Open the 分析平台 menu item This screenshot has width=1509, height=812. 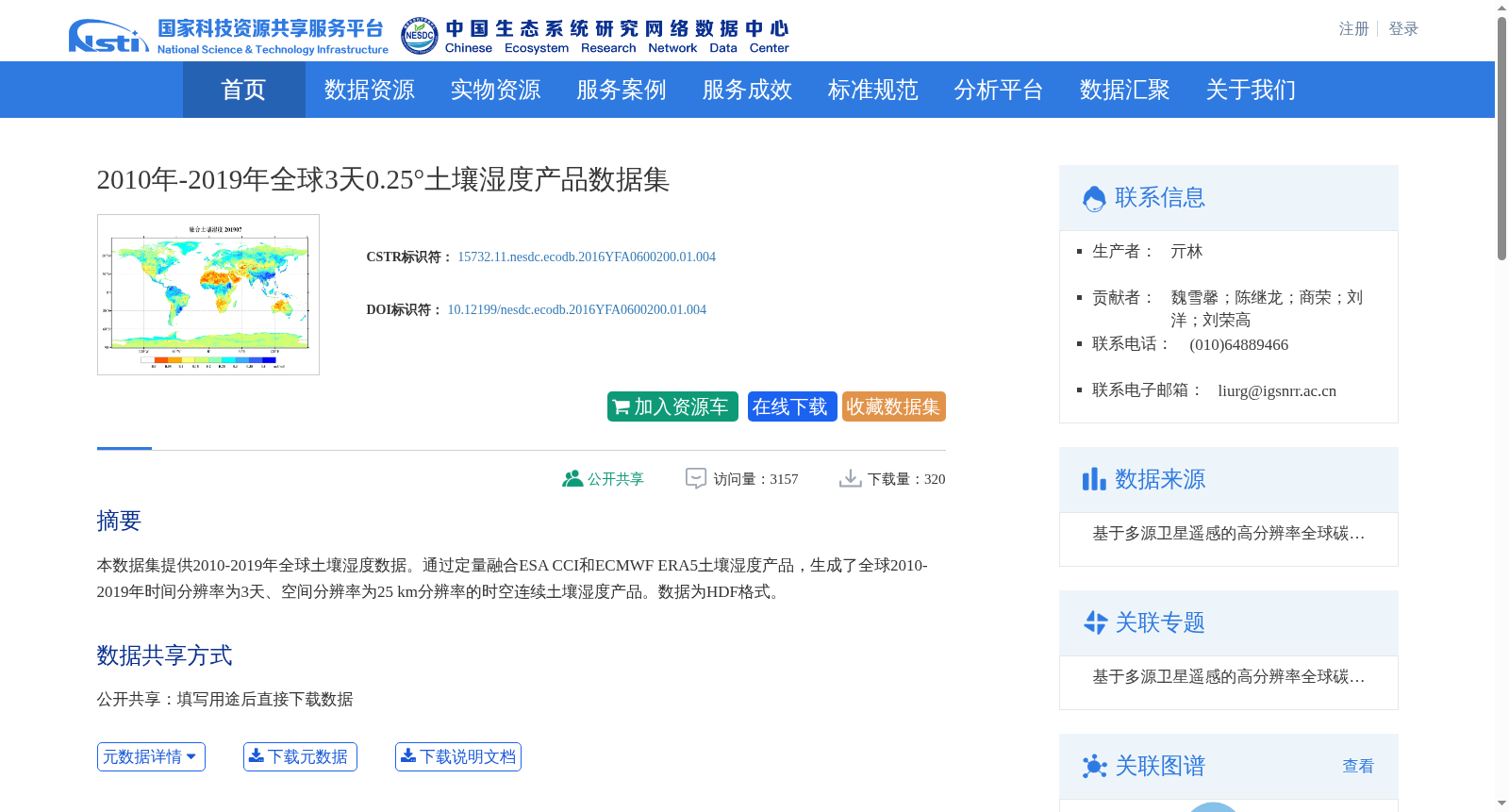tap(998, 90)
